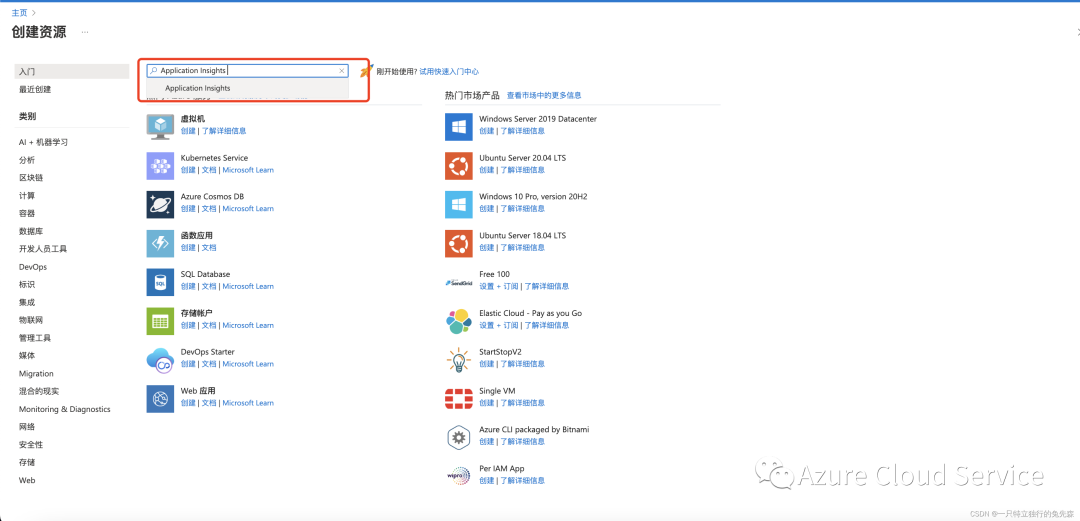Click the DevOps Starter cloud icon
The image size is (1080, 521).
click(160, 360)
